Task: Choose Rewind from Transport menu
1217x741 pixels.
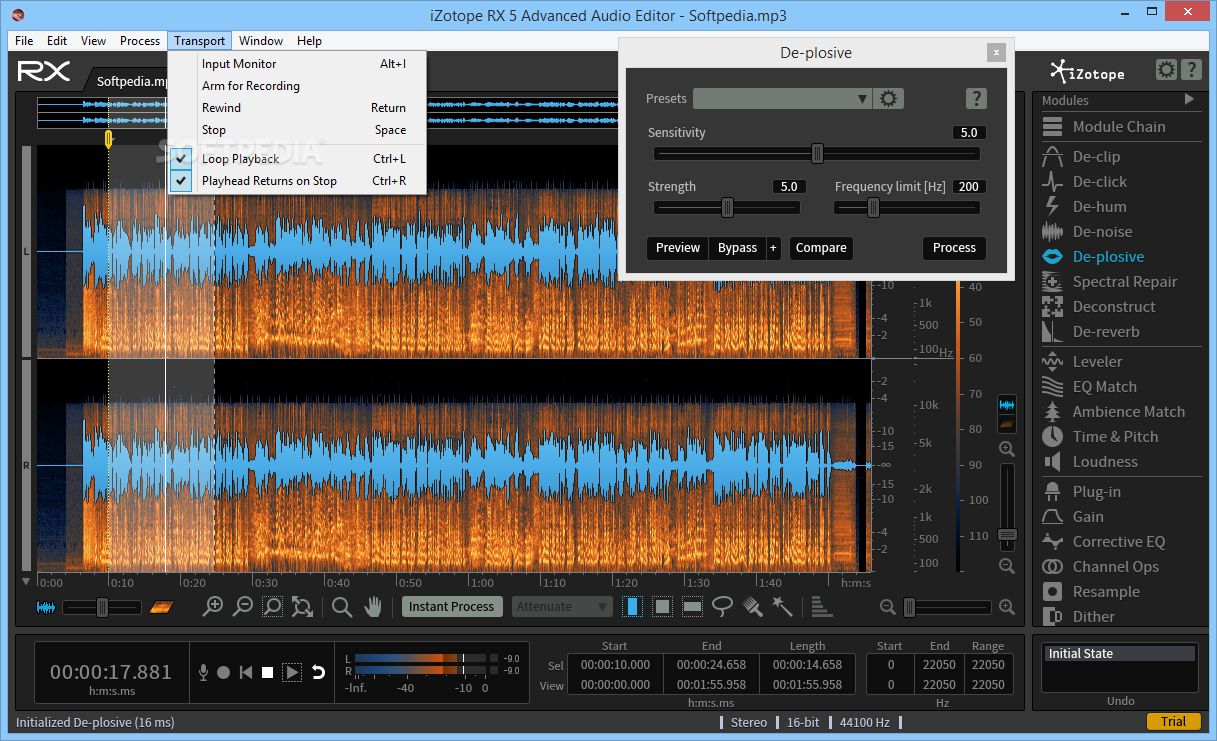Action: pos(297,108)
